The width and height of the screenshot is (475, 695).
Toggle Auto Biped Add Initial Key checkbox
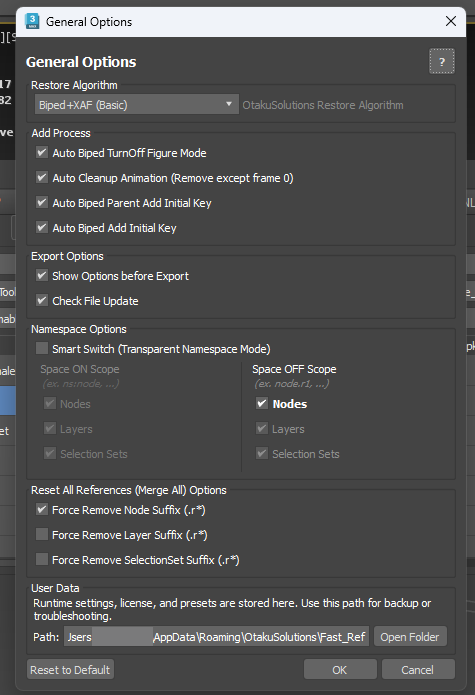pyautogui.click(x=42, y=227)
